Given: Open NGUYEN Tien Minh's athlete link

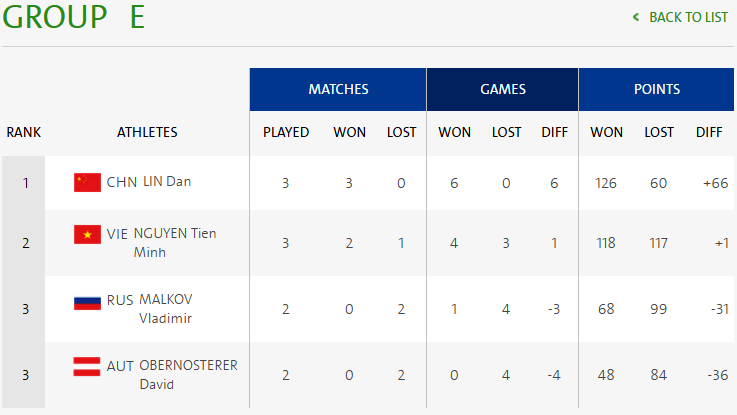Looking at the screenshot, I should pyautogui.click(x=176, y=242).
